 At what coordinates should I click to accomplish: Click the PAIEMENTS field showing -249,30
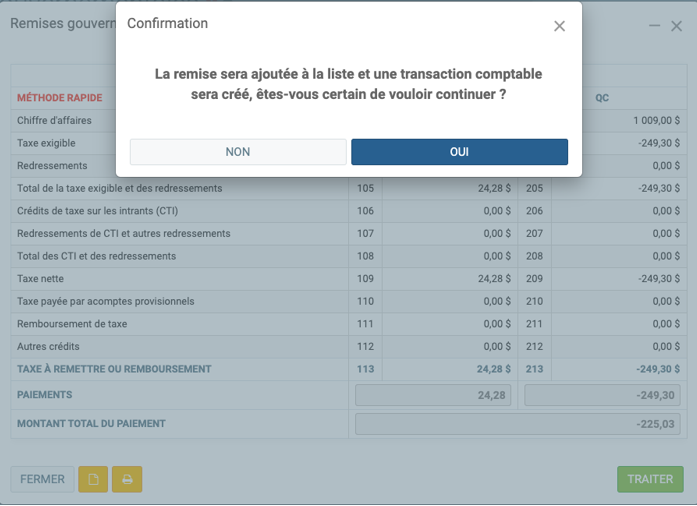coord(602,396)
